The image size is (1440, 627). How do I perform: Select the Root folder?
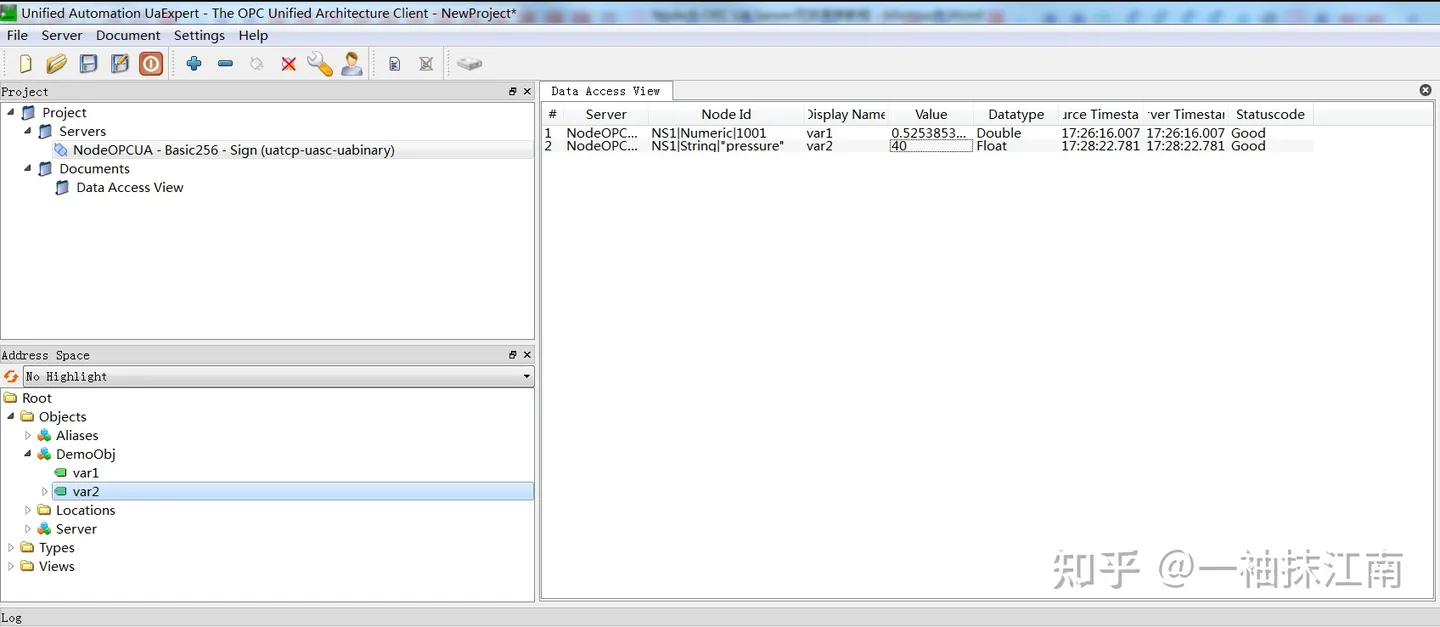pyautogui.click(x=37, y=398)
